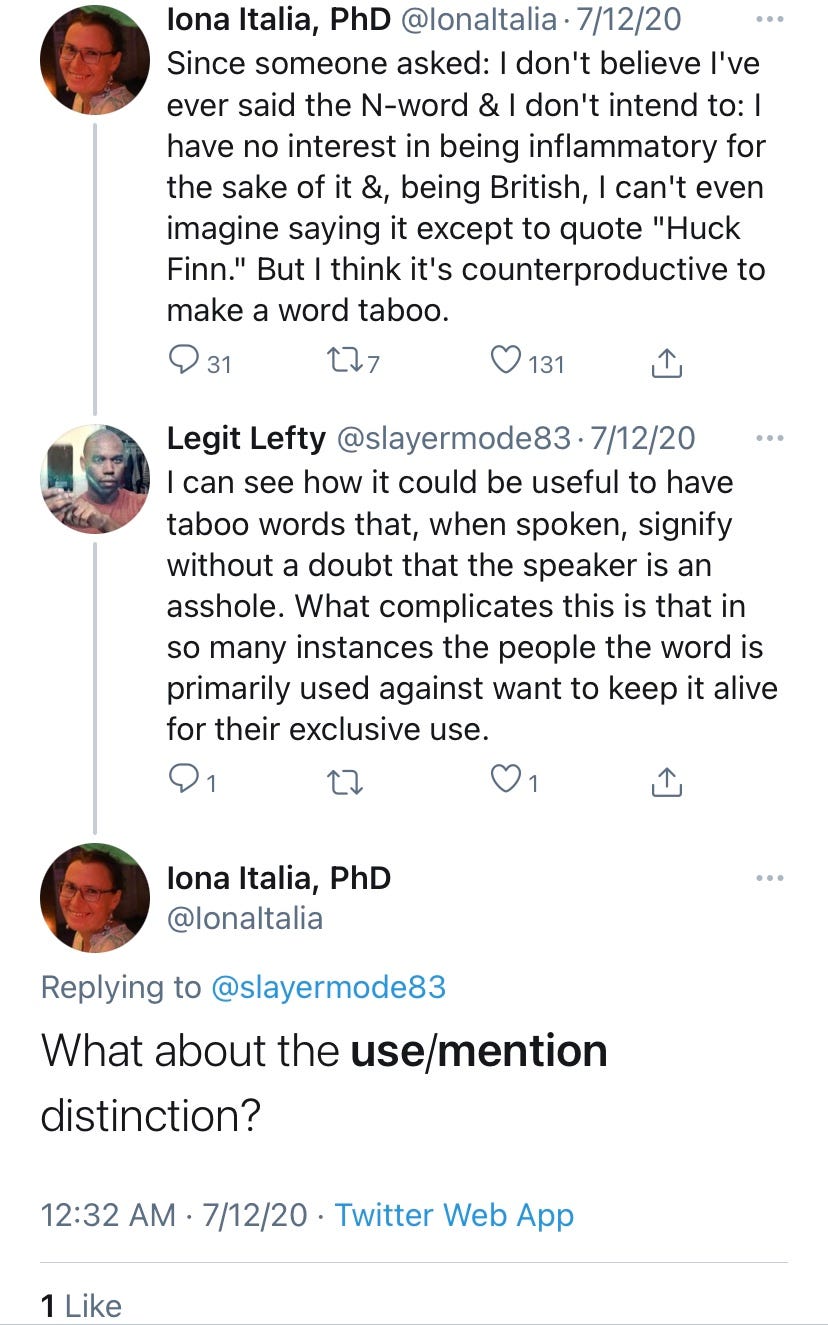Open the Legit Lefty display name

coord(246,438)
